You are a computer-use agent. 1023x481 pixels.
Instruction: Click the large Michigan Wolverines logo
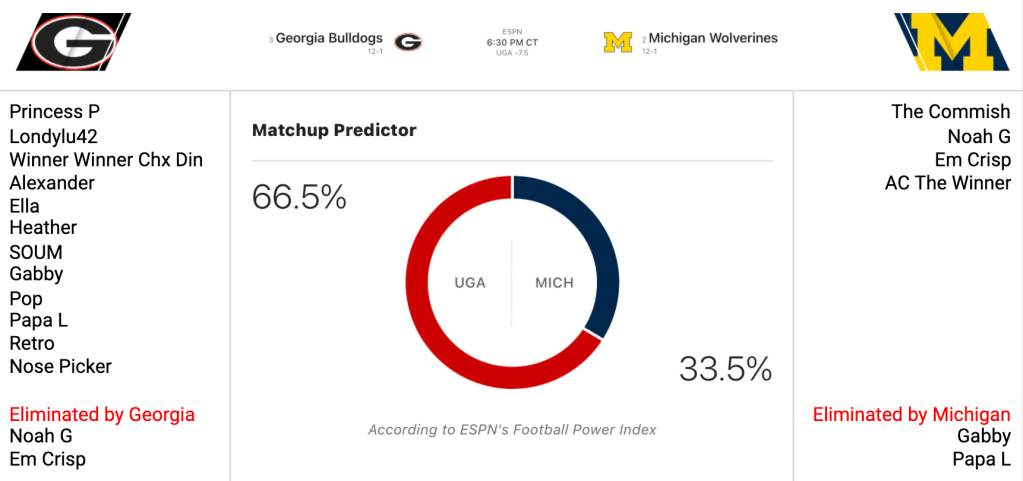coord(953,42)
